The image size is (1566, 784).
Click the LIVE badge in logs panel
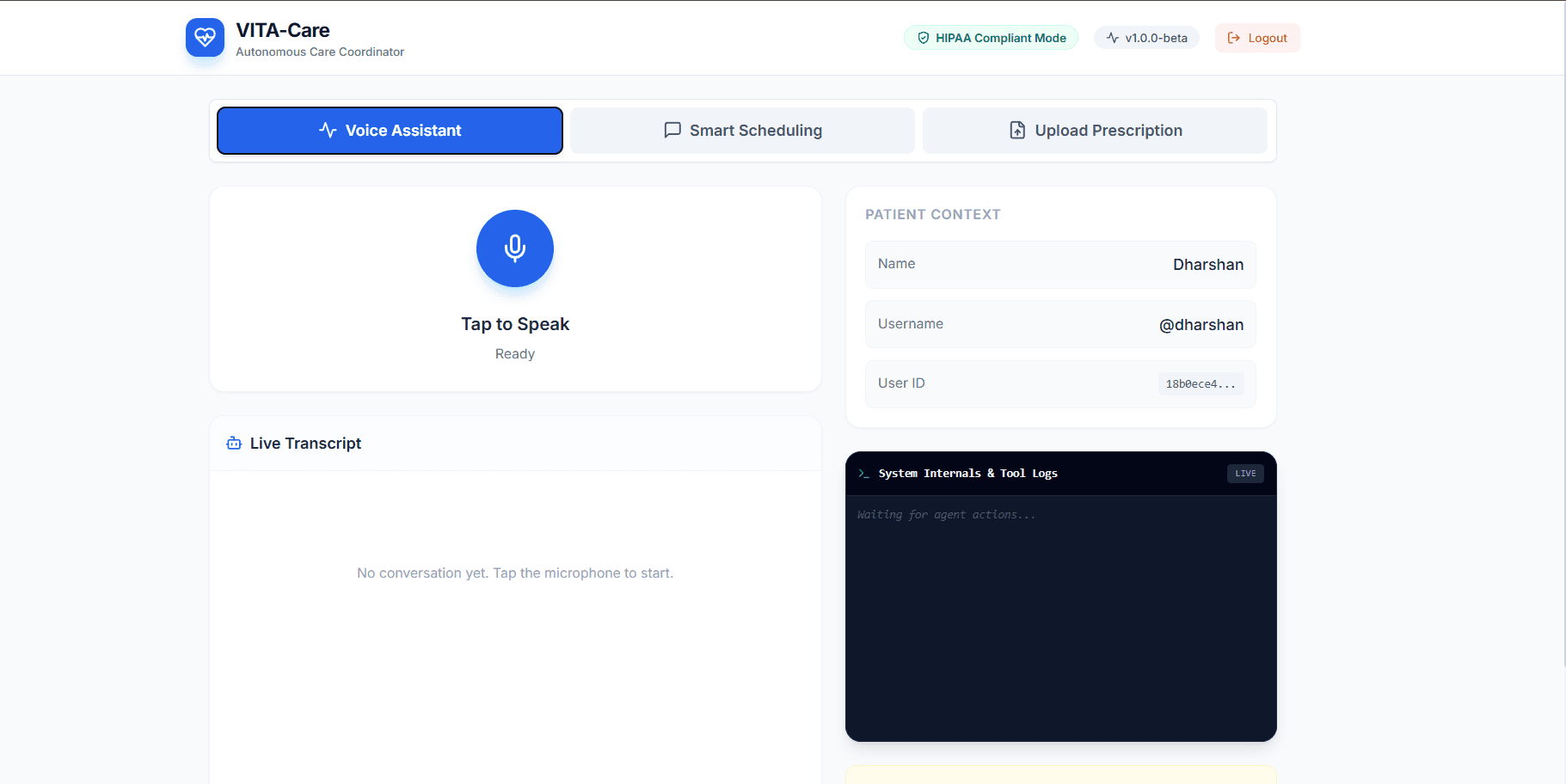click(1245, 474)
